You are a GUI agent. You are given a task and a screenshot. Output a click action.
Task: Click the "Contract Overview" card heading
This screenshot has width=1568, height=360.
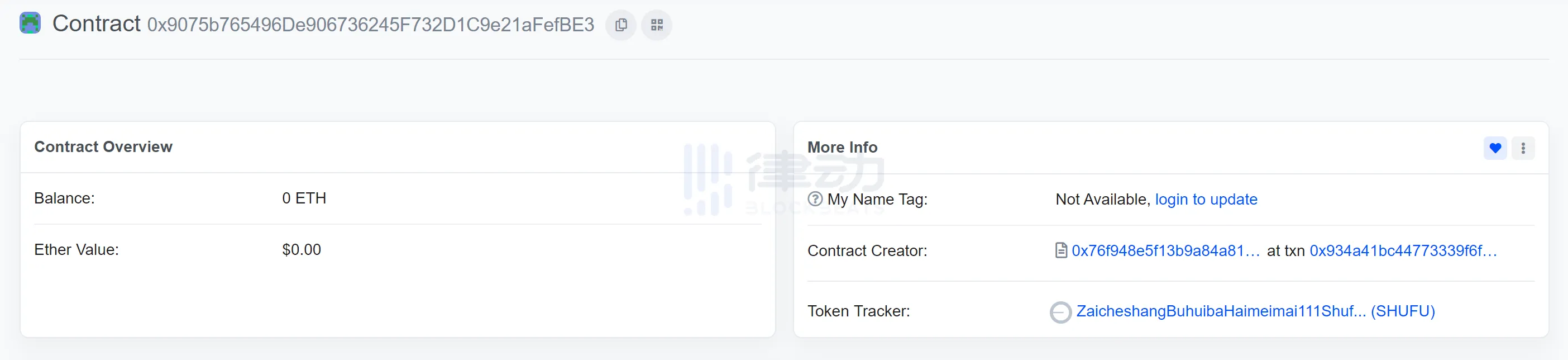pyautogui.click(x=103, y=147)
